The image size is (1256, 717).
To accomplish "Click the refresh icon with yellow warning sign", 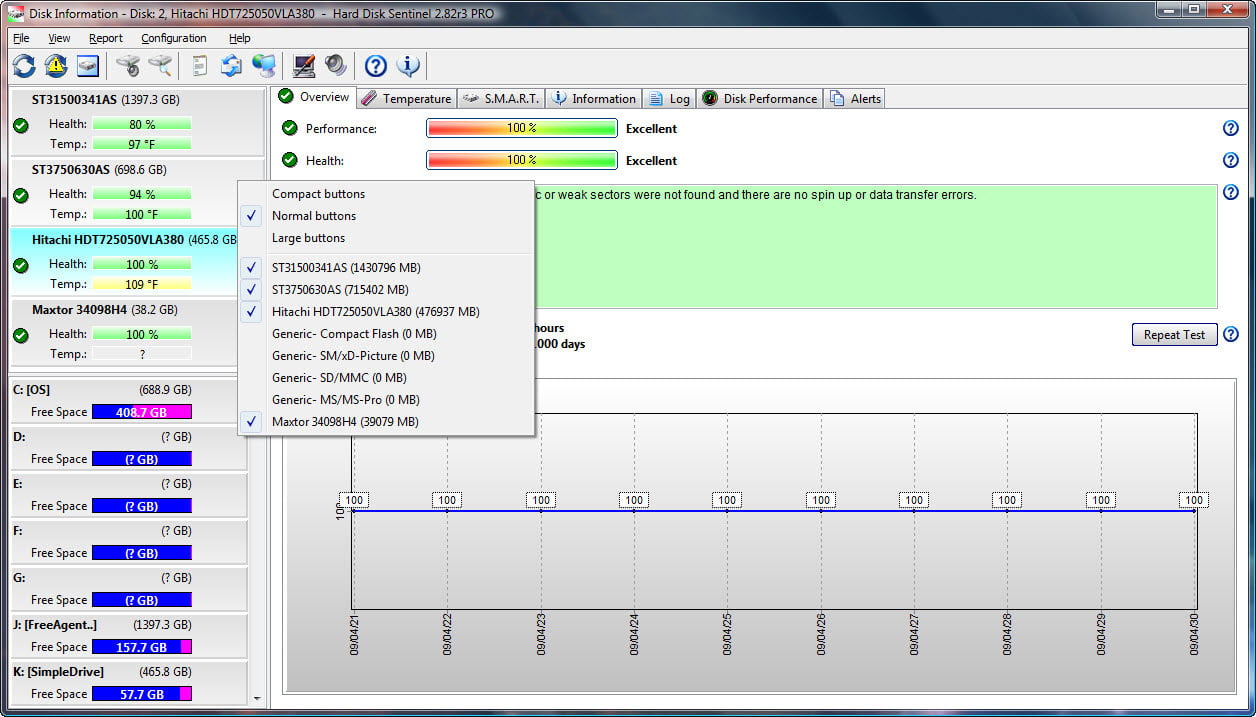I will (56, 66).
